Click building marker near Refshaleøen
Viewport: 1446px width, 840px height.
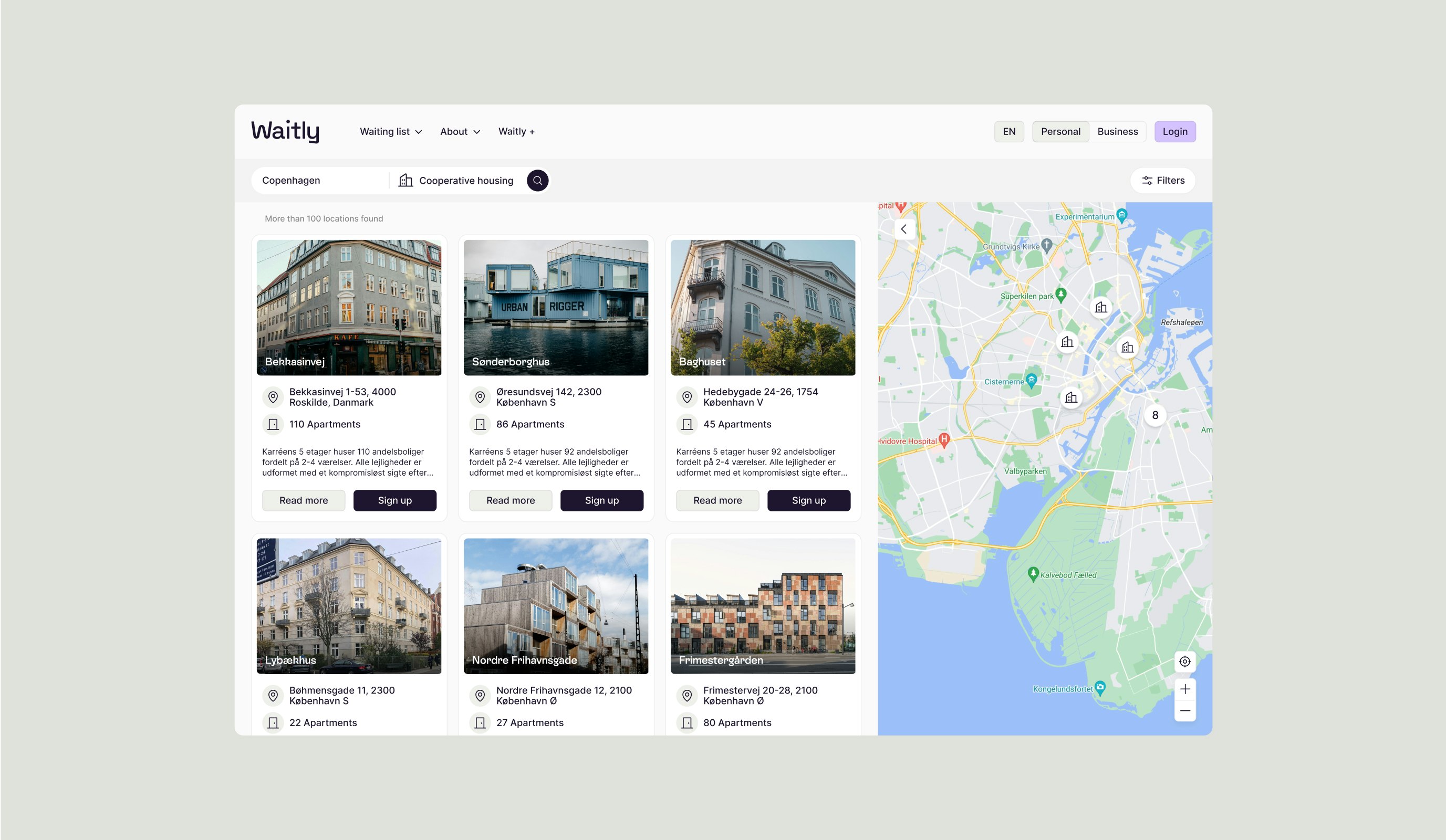coord(1128,348)
